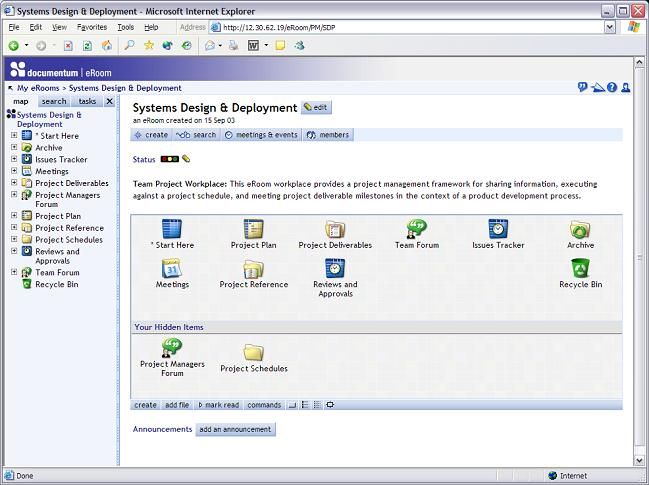The image size is (649, 485).
Task: Click the edit button beside the title
Action: [x=315, y=107]
